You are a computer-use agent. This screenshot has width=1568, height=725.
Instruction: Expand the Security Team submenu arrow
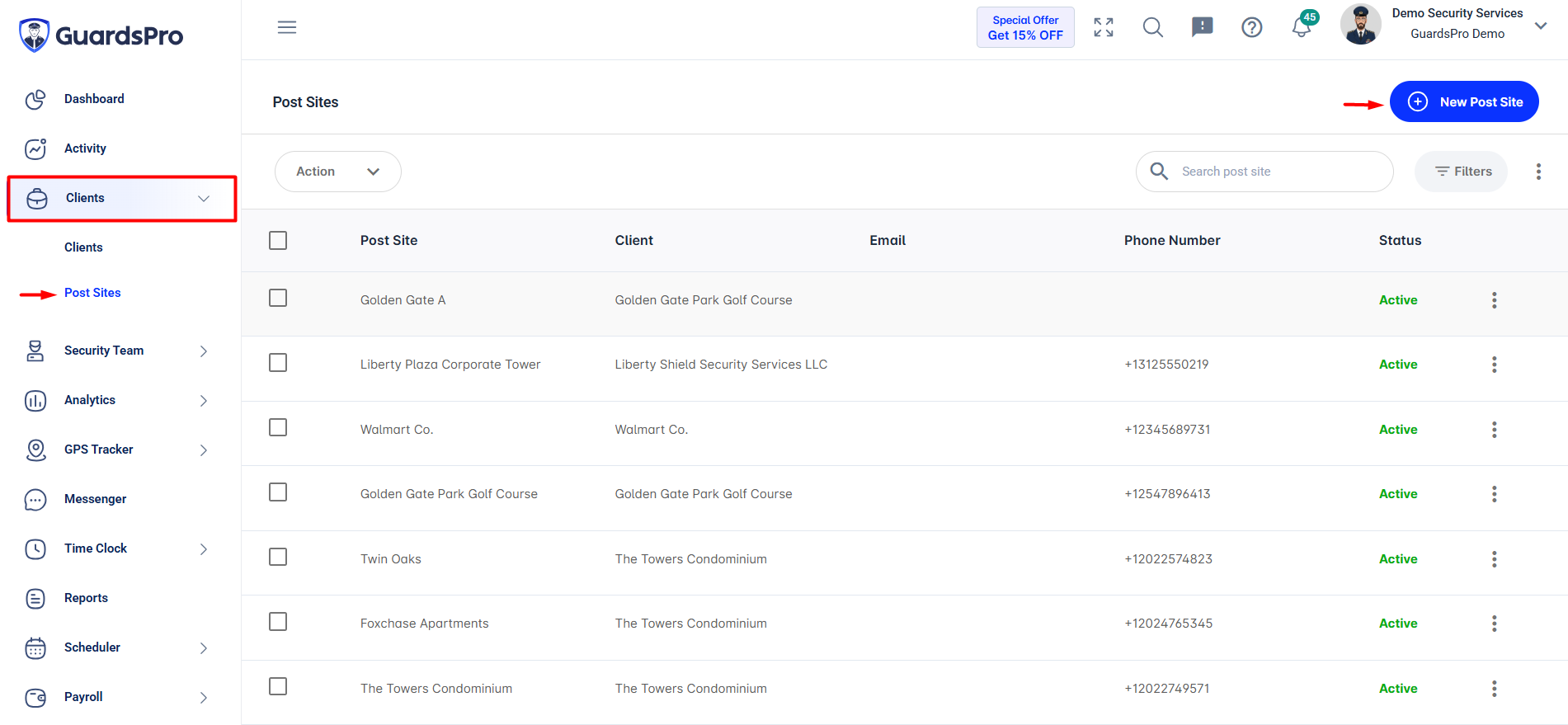click(x=204, y=351)
